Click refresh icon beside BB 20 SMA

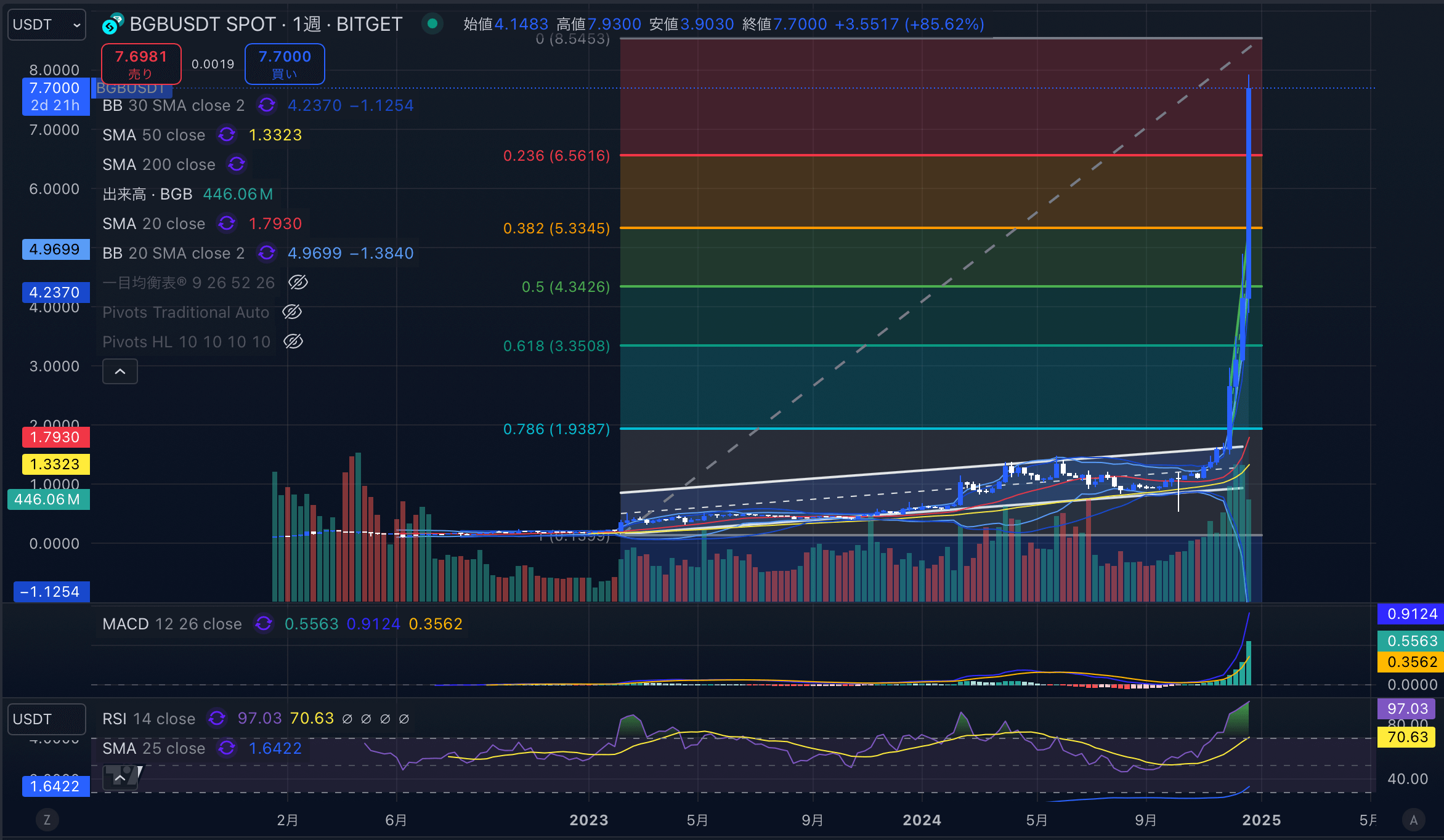tap(266, 253)
